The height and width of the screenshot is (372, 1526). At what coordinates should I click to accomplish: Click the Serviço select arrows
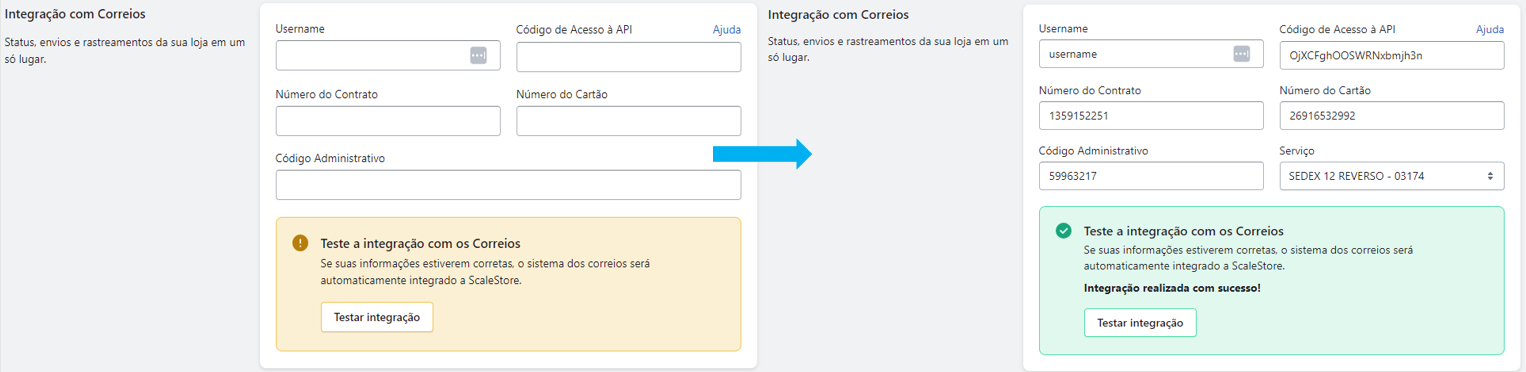pyautogui.click(x=1490, y=176)
